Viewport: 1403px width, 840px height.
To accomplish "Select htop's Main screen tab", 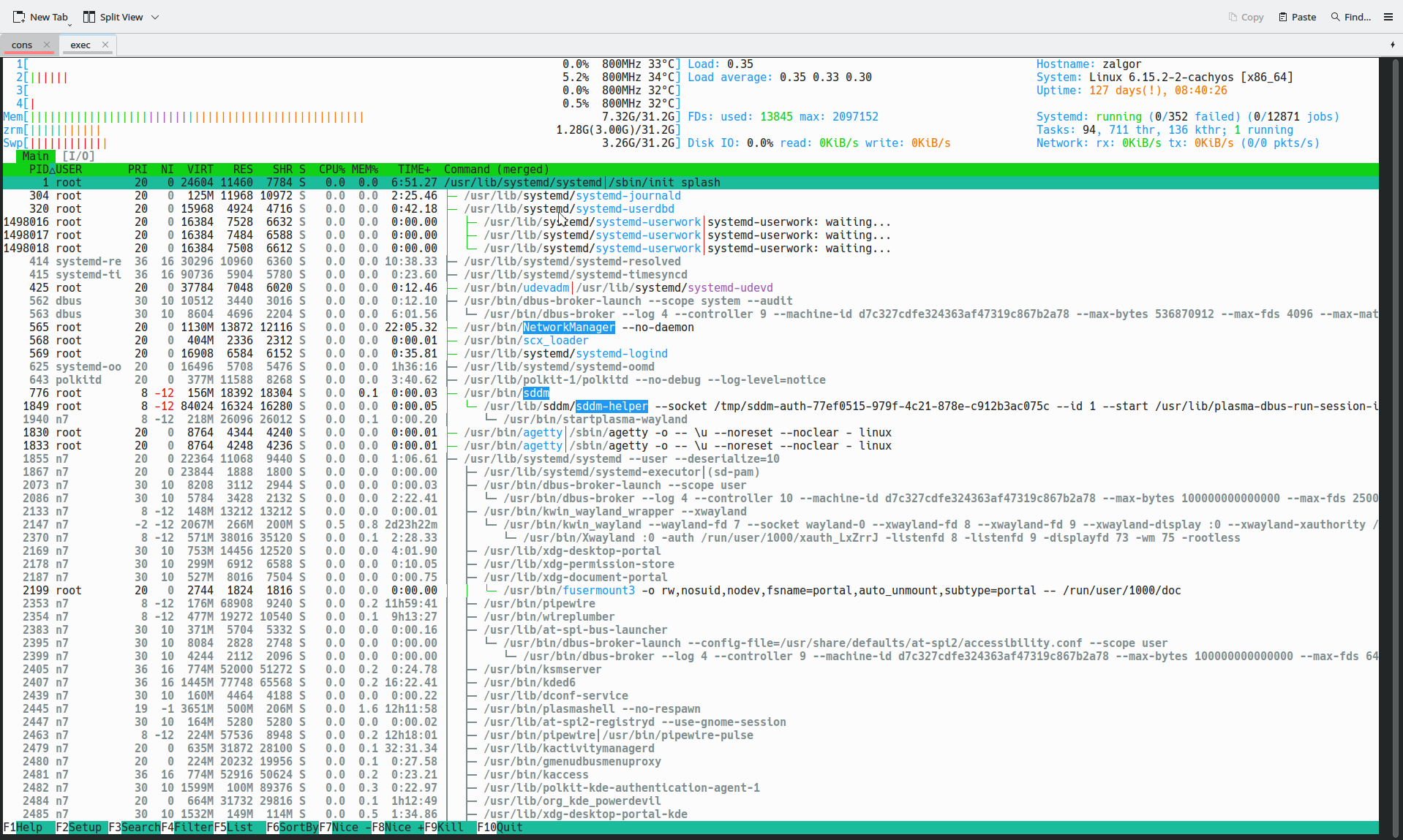I will click(x=36, y=156).
